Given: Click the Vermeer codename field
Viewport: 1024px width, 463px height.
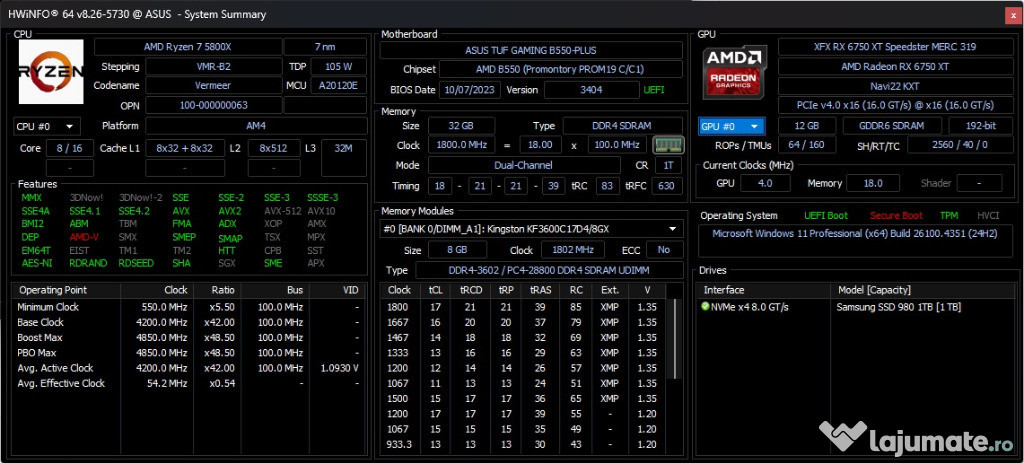Looking at the screenshot, I should [214, 86].
